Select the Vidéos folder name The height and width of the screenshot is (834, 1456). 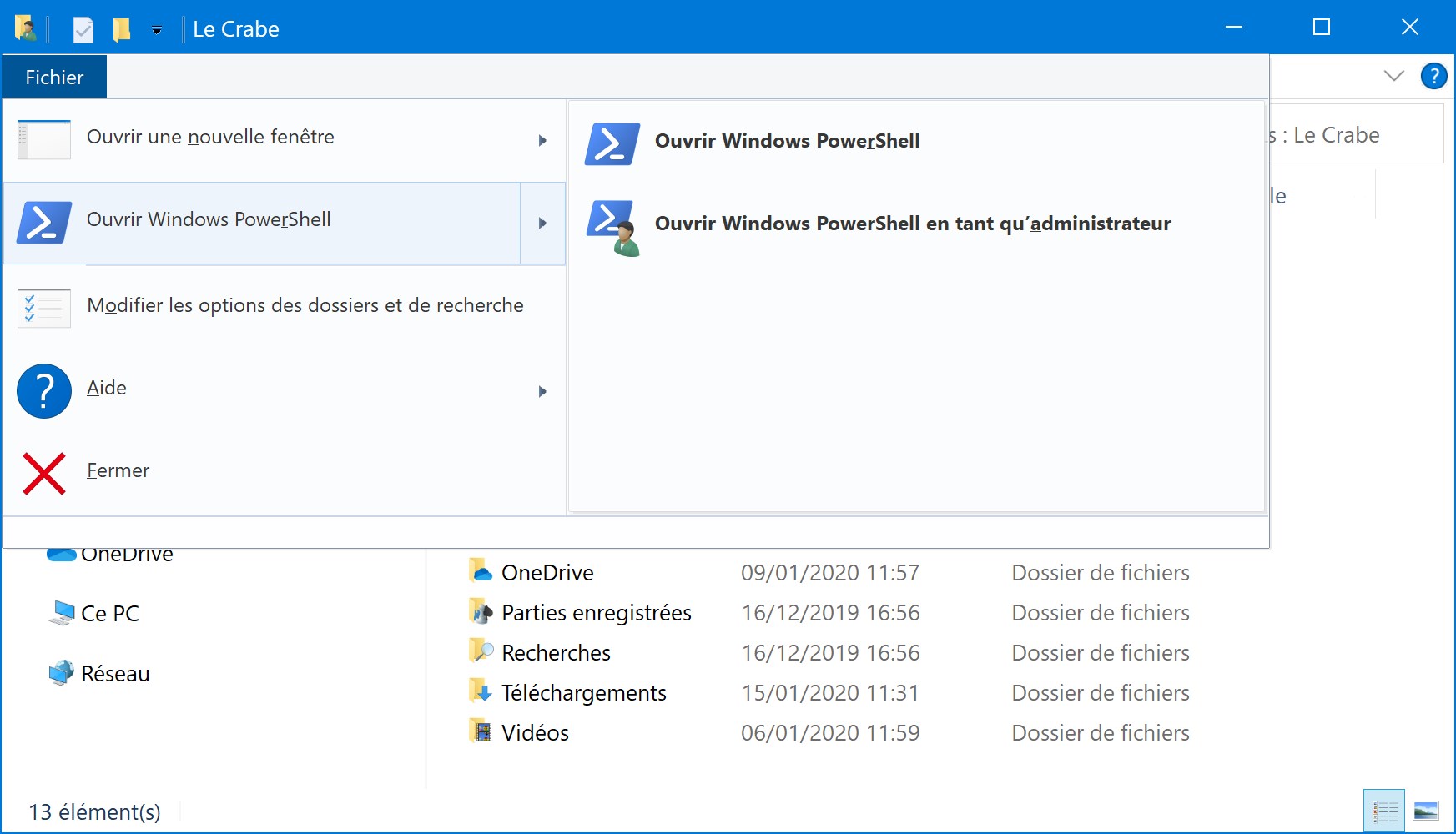[535, 732]
